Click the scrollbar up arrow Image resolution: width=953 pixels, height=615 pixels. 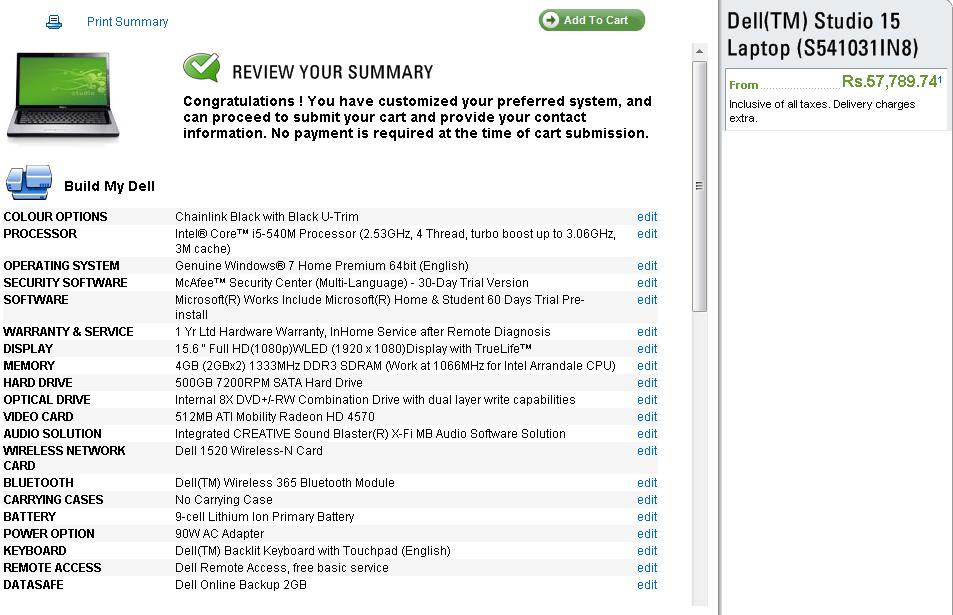pyautogui.click(x=699, y=51)
